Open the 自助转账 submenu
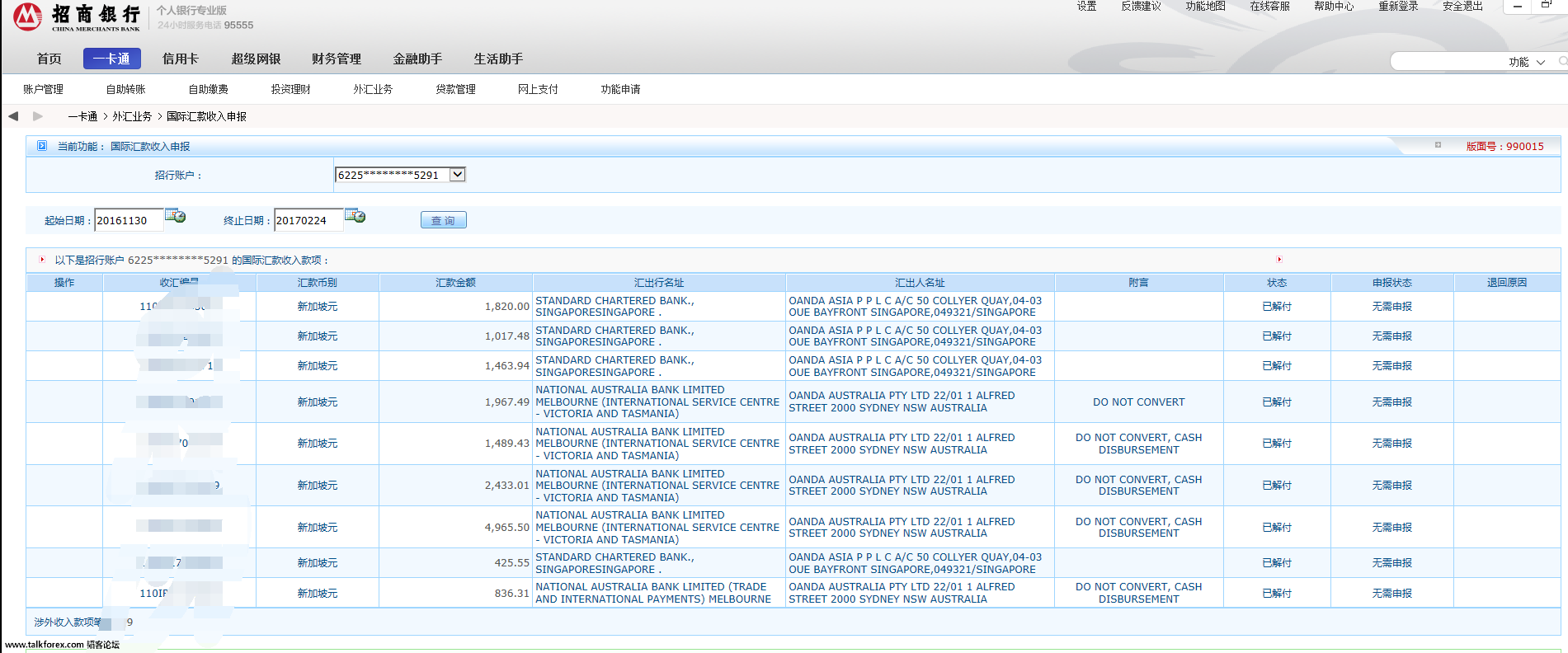Image resolution: width=1568 pixels, height=653 pixels. click(126, 89)
